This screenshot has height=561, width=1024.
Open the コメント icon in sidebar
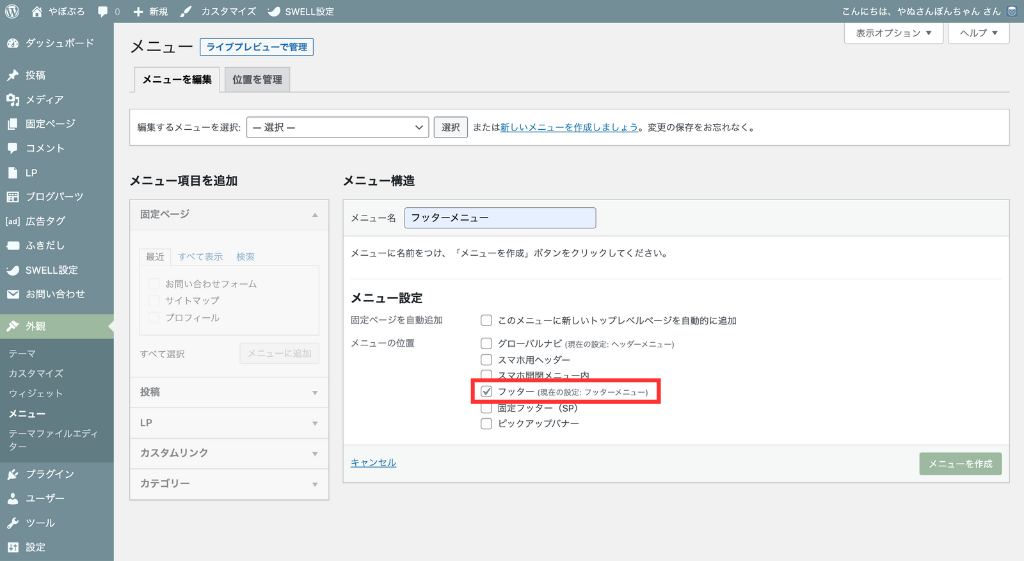(x=12, y=148)
